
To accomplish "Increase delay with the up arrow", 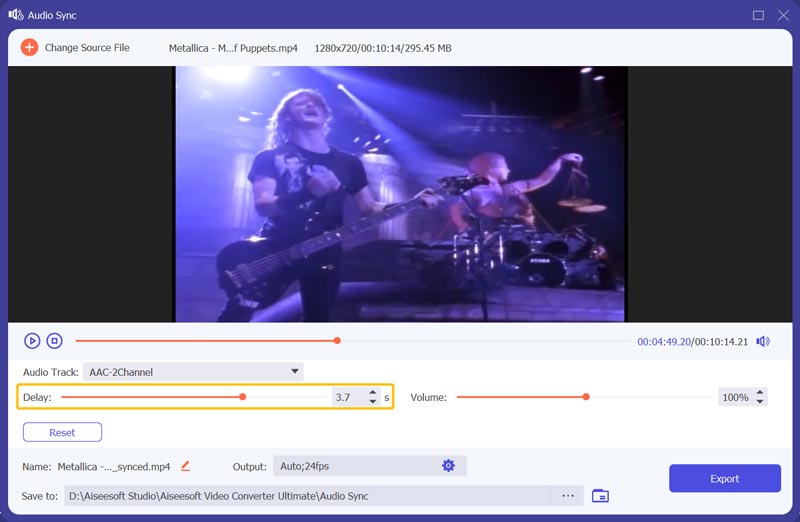I will 373,392.
